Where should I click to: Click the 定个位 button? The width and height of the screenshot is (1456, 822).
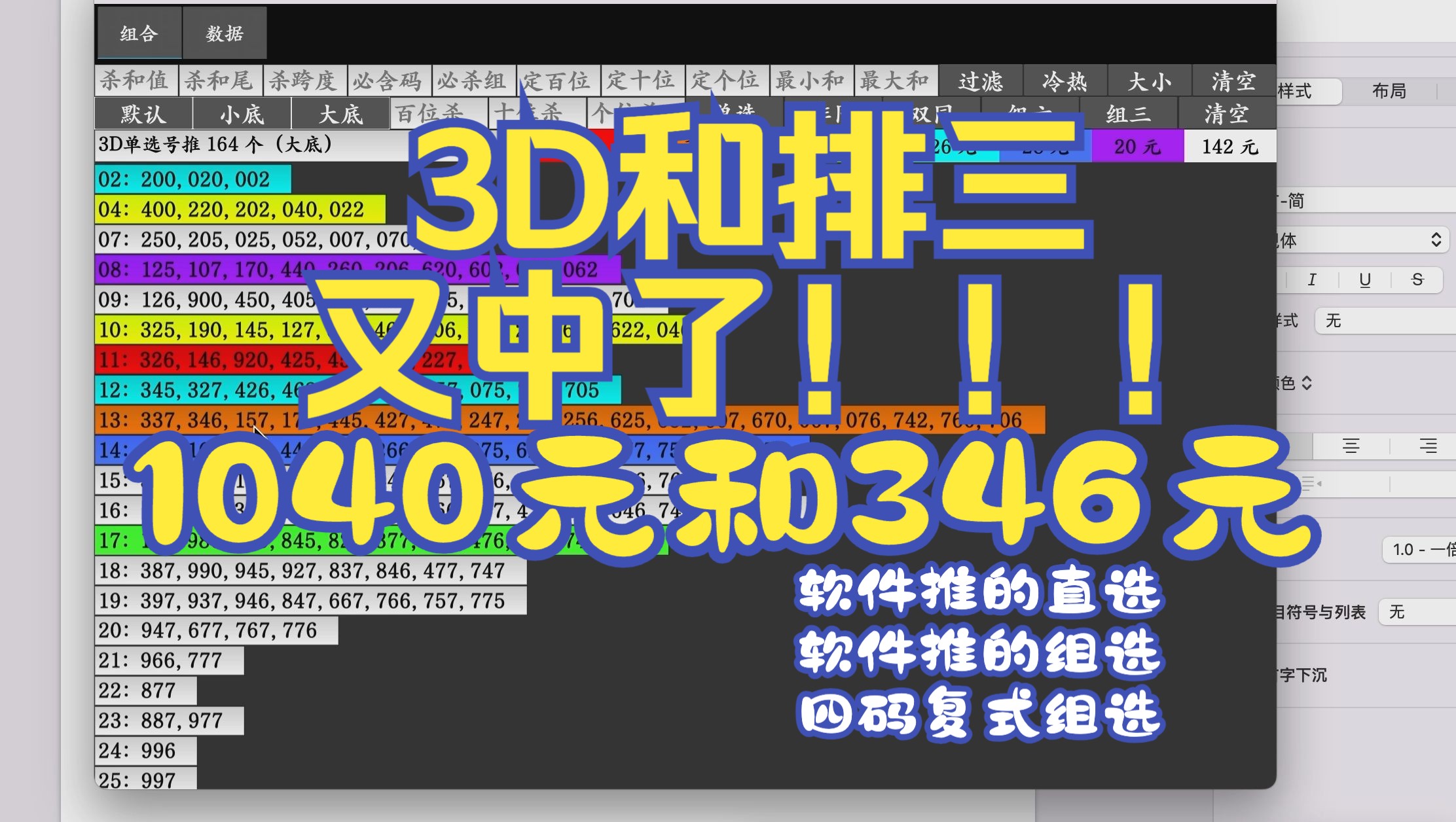point(727,81)
